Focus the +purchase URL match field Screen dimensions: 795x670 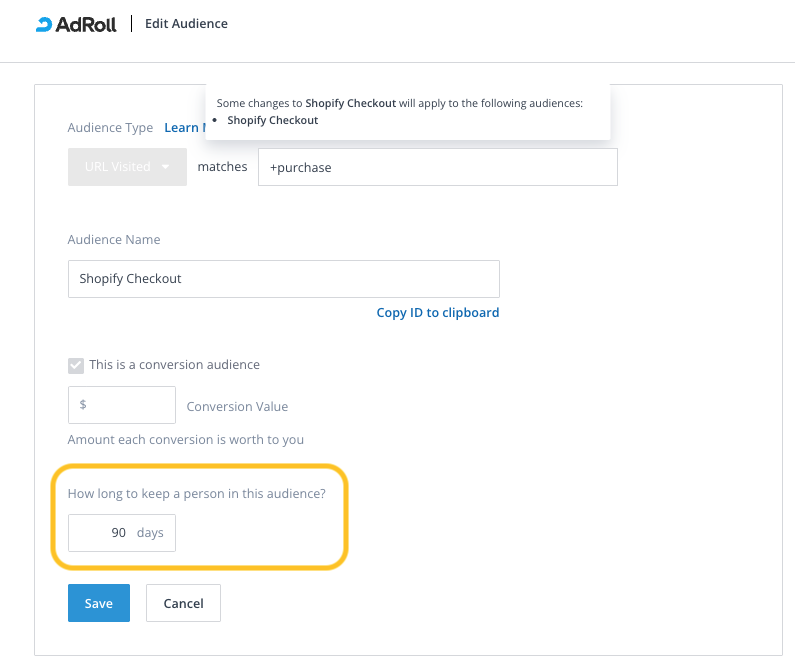pos(437,167)
